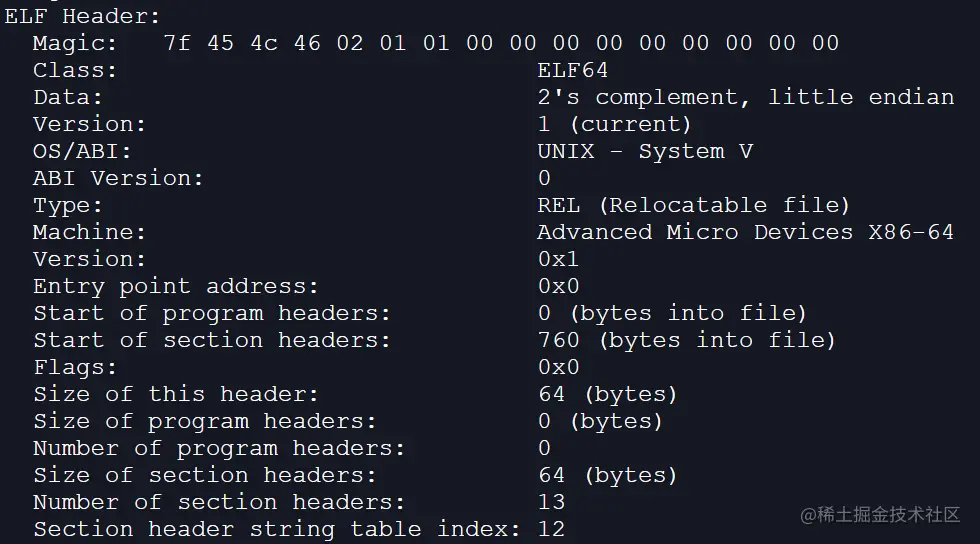Select the "2's complement, little endian" text
Screen dimensions: 980x544
coord(745,97)
